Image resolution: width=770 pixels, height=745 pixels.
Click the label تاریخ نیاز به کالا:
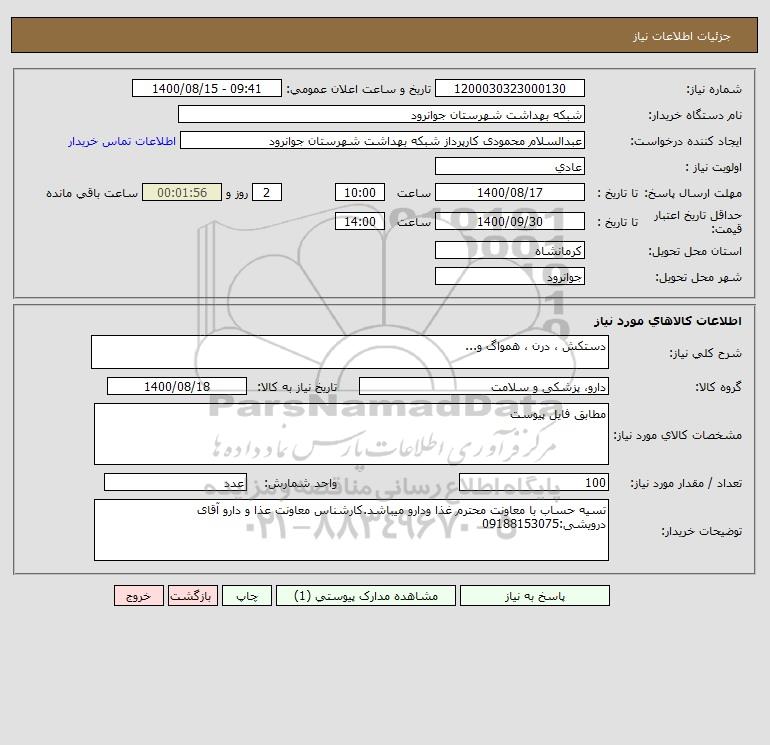(297, 387)
